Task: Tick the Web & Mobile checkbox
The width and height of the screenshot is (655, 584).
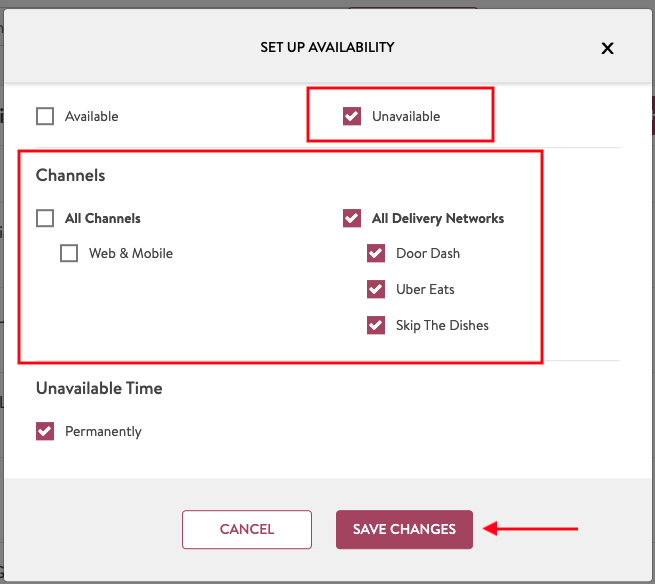Action: (69, 253)
